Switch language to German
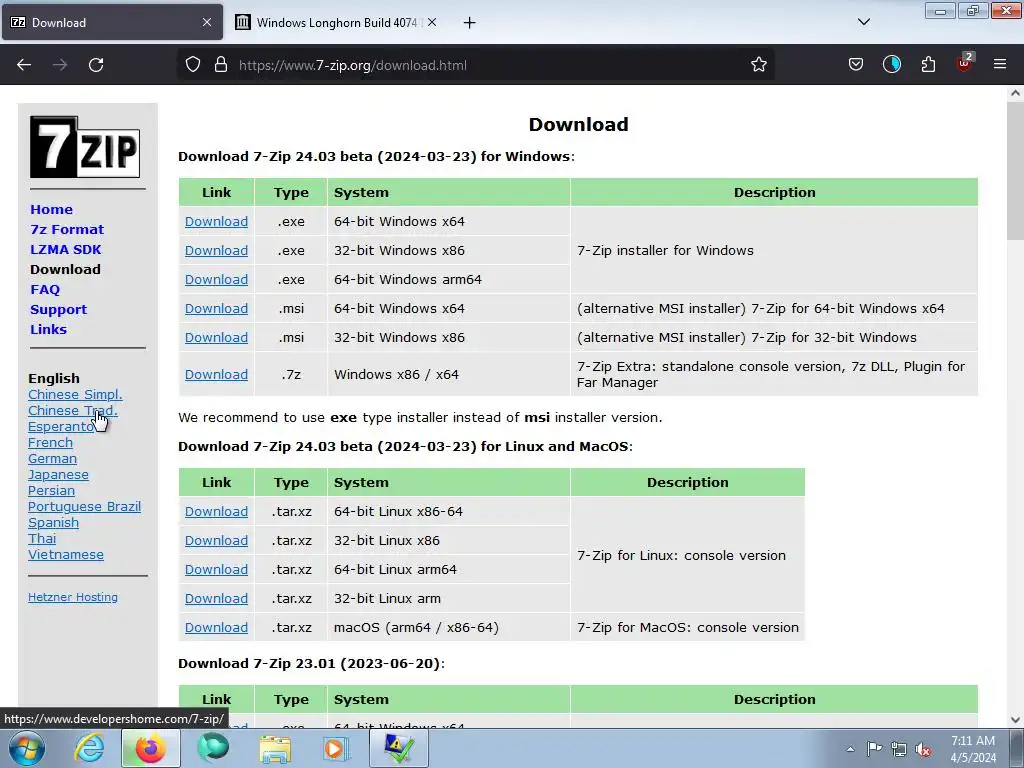The image size is (1024, 768). pos(52,458)
